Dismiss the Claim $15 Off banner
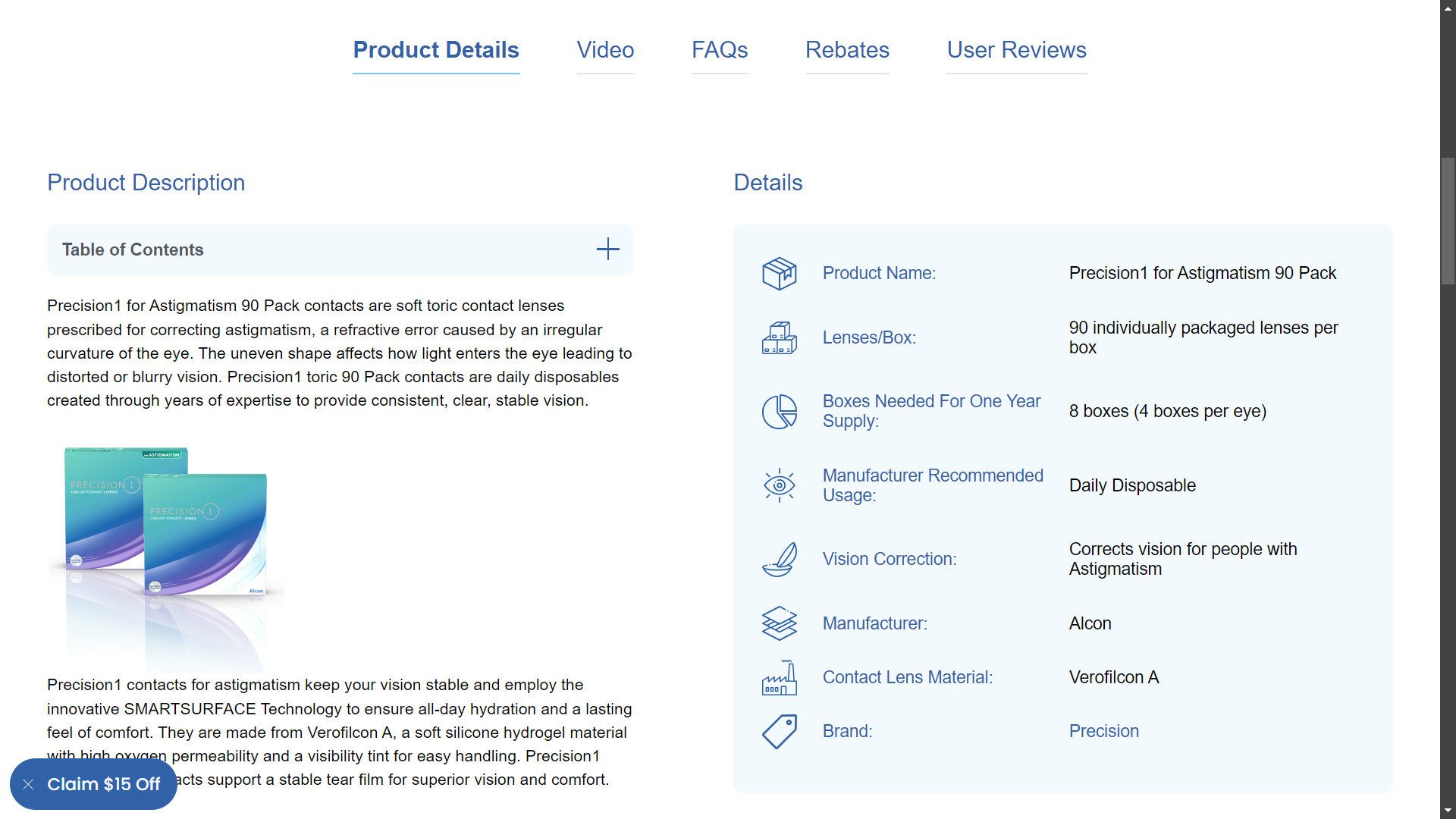Screen dimensions: 1456x819 coord(28,784)
